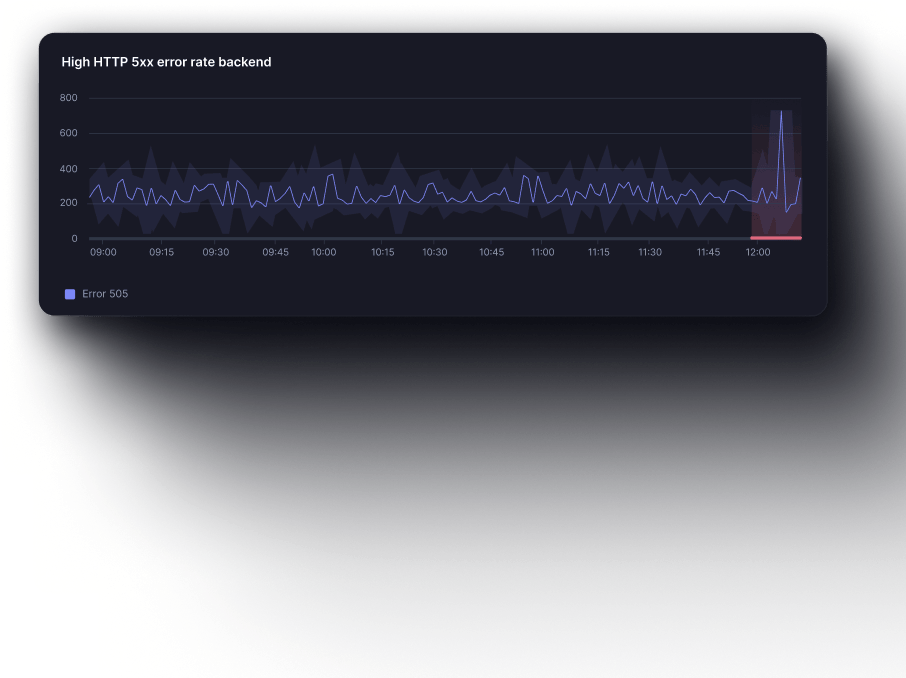Click the 800 value on the y-axis

click(68, 98)
